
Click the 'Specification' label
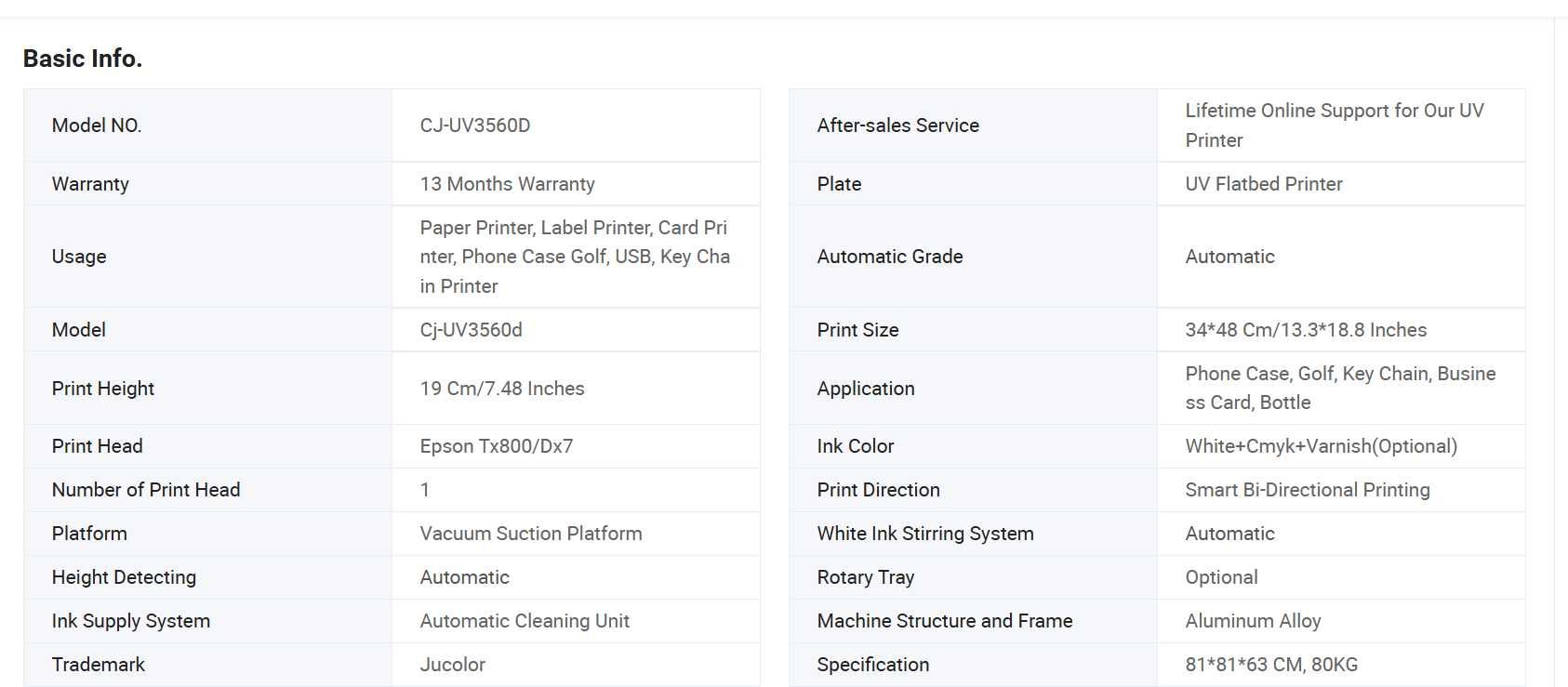pos(873,665)
